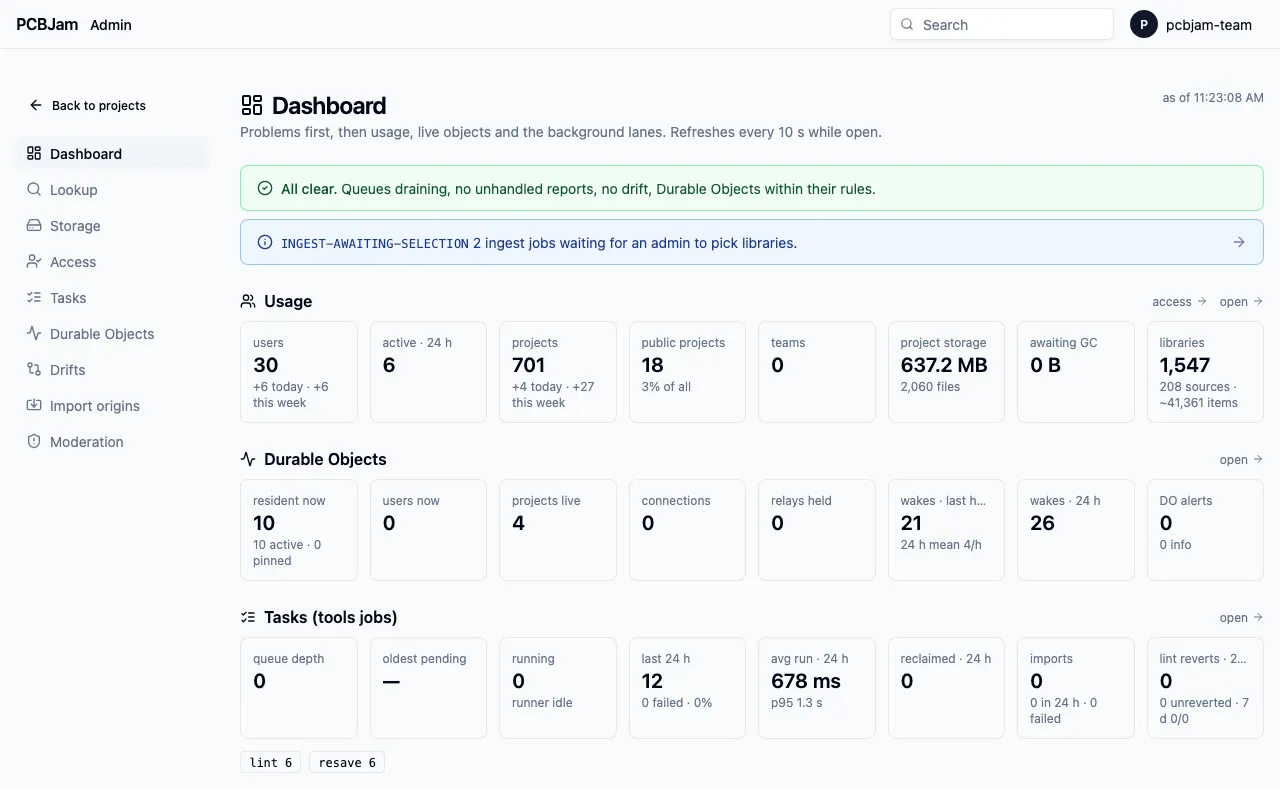This screenshot has height=790, width=1280.
Task: Click the Lookup magnifier icon in sidebar
Action: pyautogui.click(x=34, y=189)
